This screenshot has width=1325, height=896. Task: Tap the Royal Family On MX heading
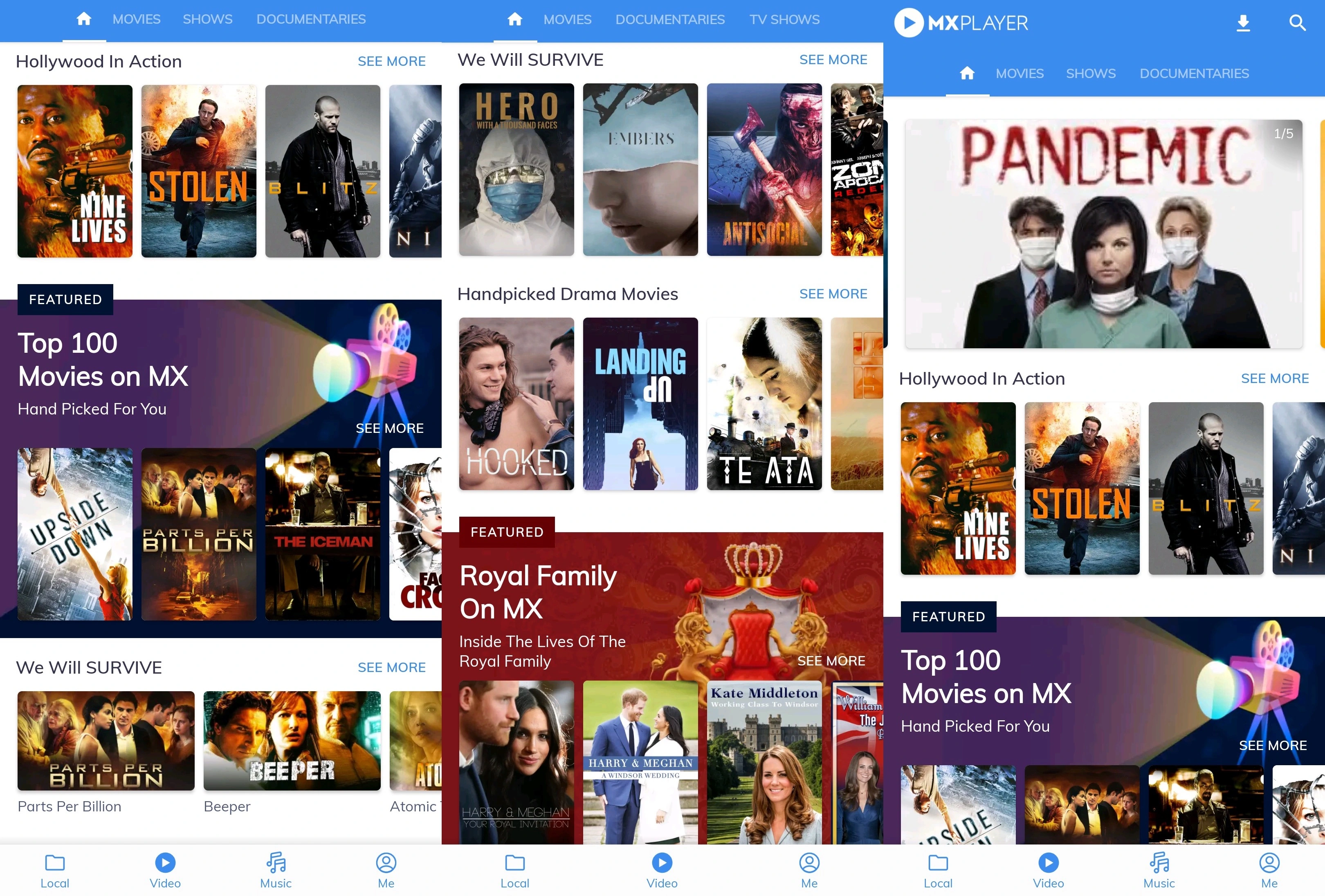pos(538,592)
